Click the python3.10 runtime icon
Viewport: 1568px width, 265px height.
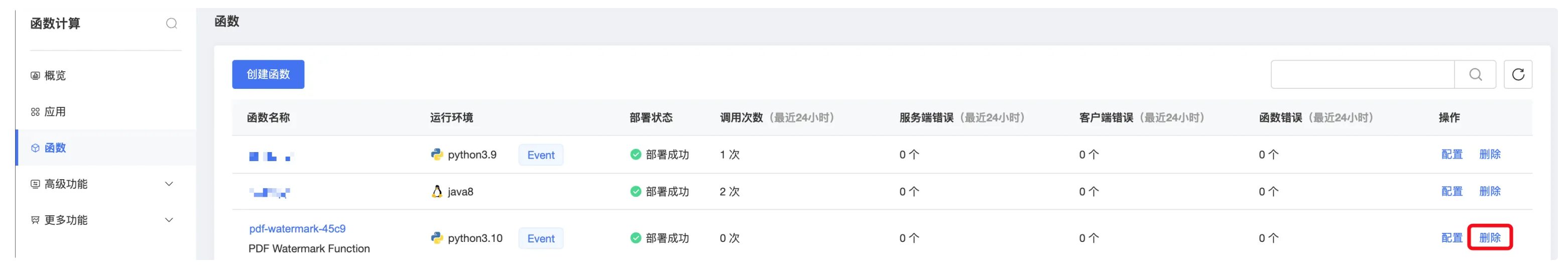click(436, 238)
